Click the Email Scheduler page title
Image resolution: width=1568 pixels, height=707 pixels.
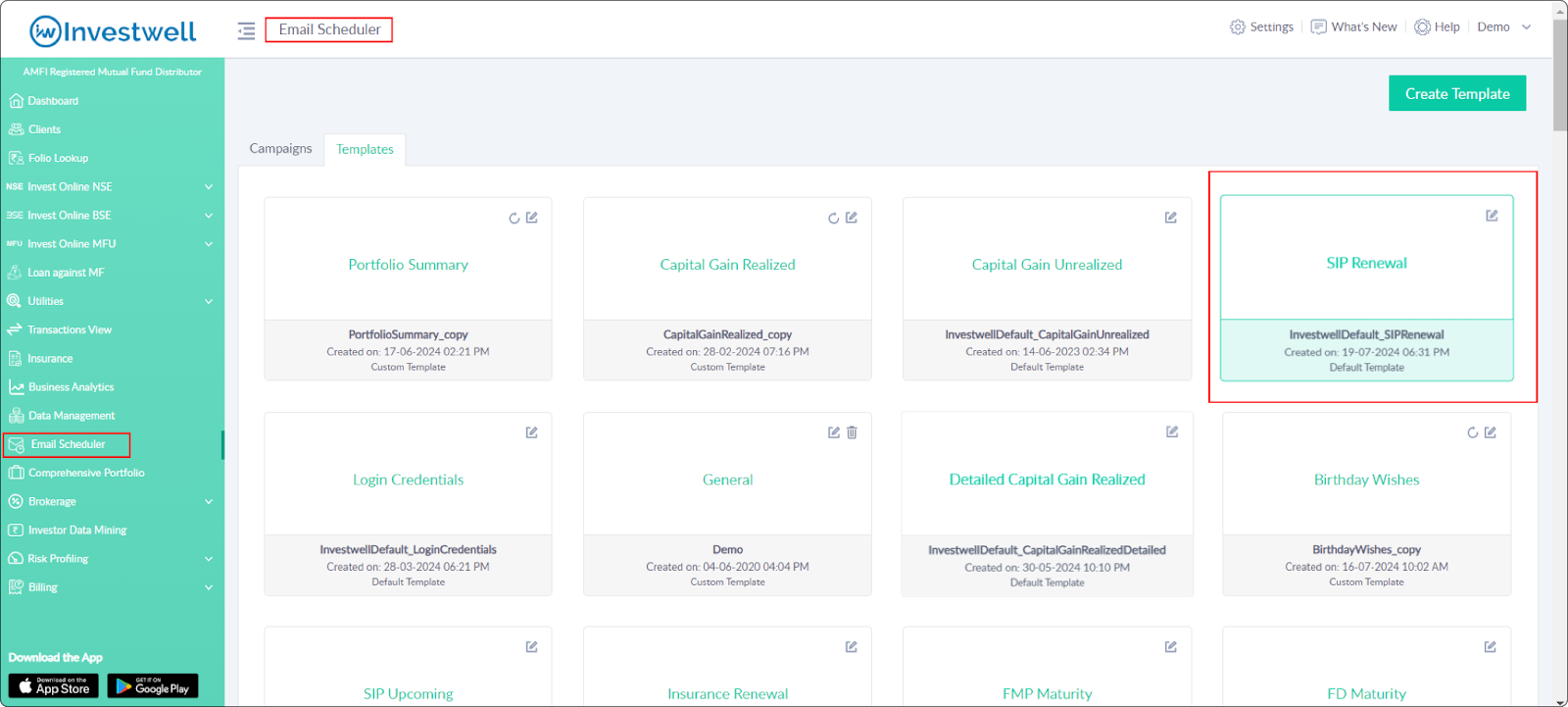[329, 29]
